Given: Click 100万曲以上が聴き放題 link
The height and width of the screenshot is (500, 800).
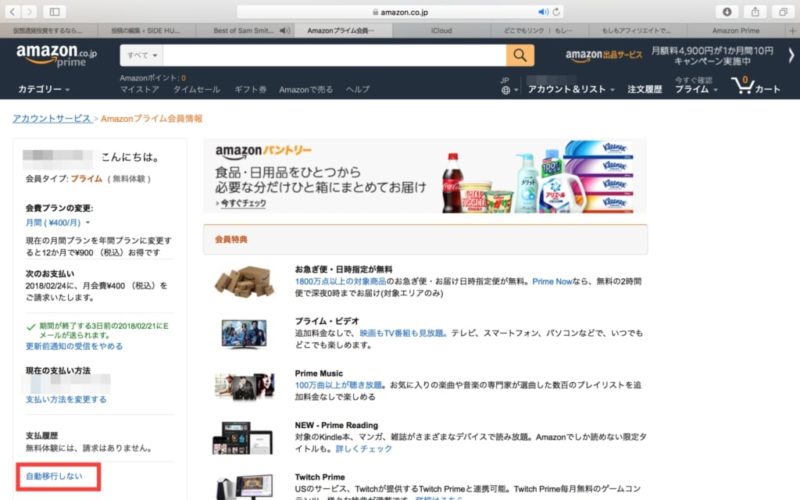Looking at the screenshot, I should click(x=338, y=385).
